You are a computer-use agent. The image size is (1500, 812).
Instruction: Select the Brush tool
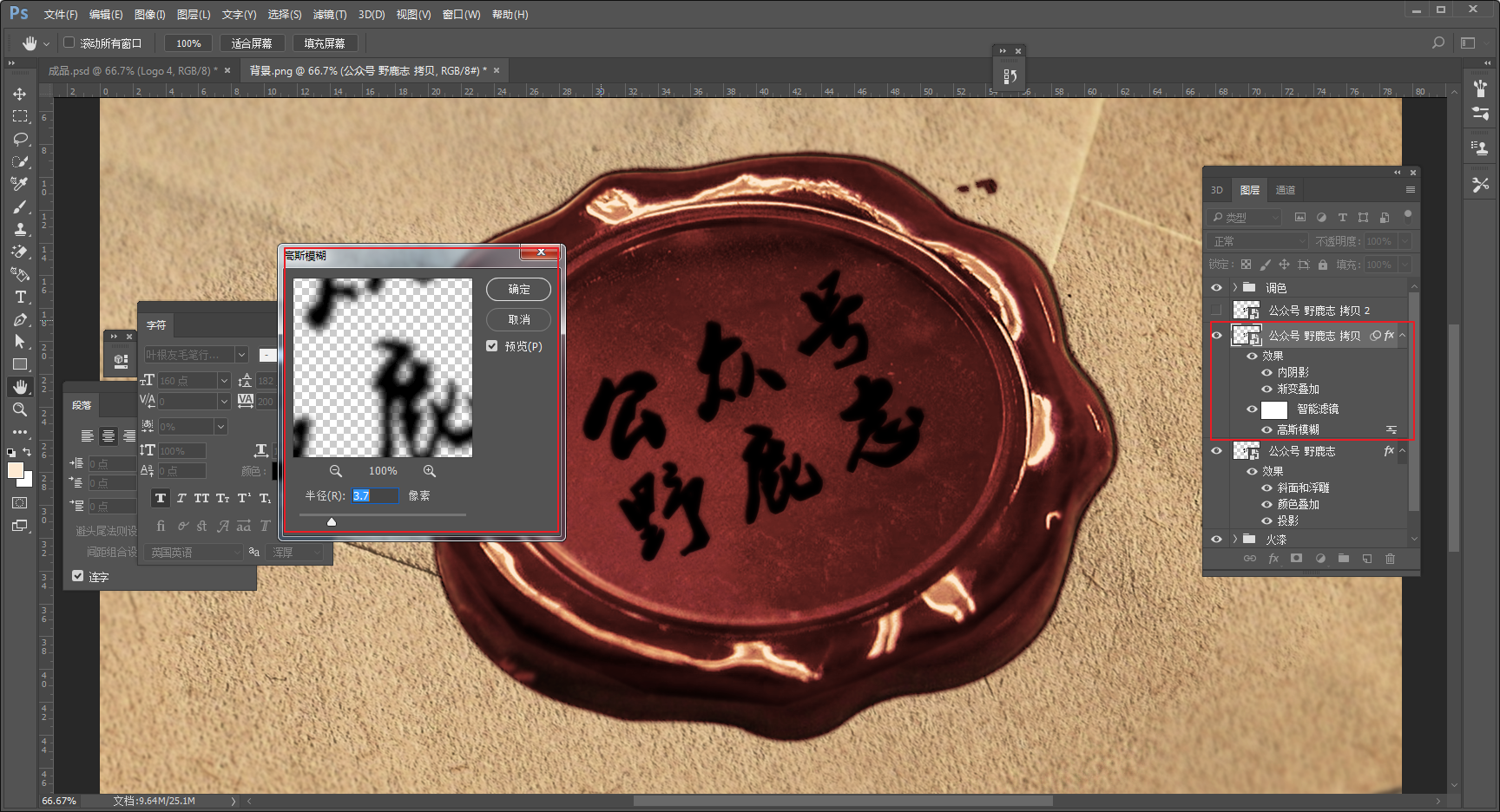point(19,206)
